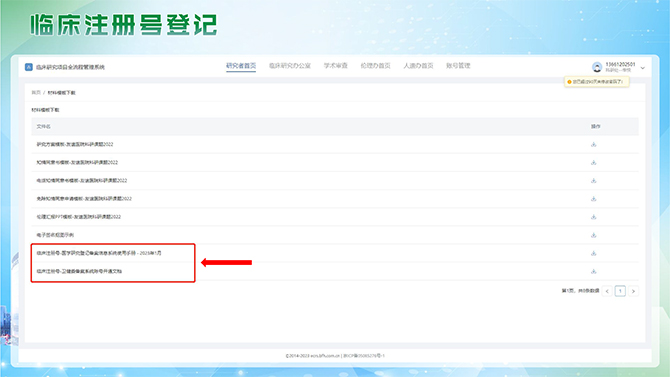Viewport: 670px width, 377px height.
Task: Download the 电话知情同意书模板 file
Action: coord(594,180)
